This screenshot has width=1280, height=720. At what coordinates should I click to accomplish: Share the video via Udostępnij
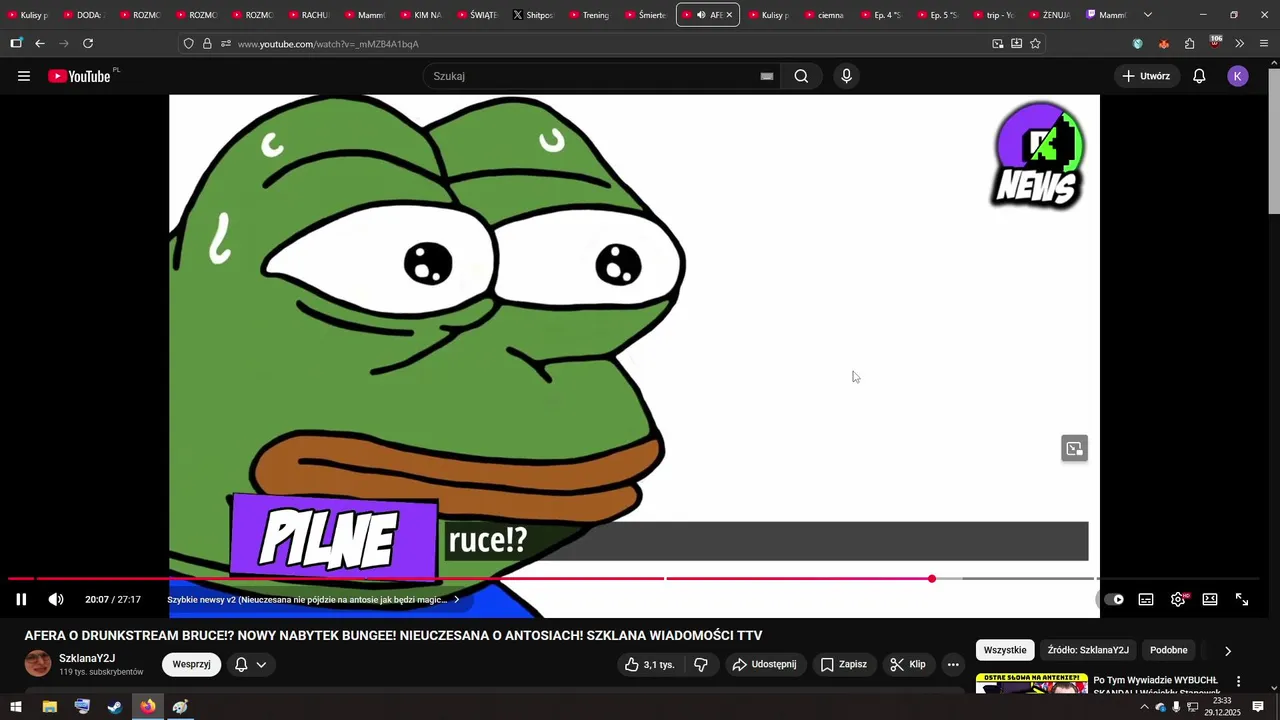764,664
